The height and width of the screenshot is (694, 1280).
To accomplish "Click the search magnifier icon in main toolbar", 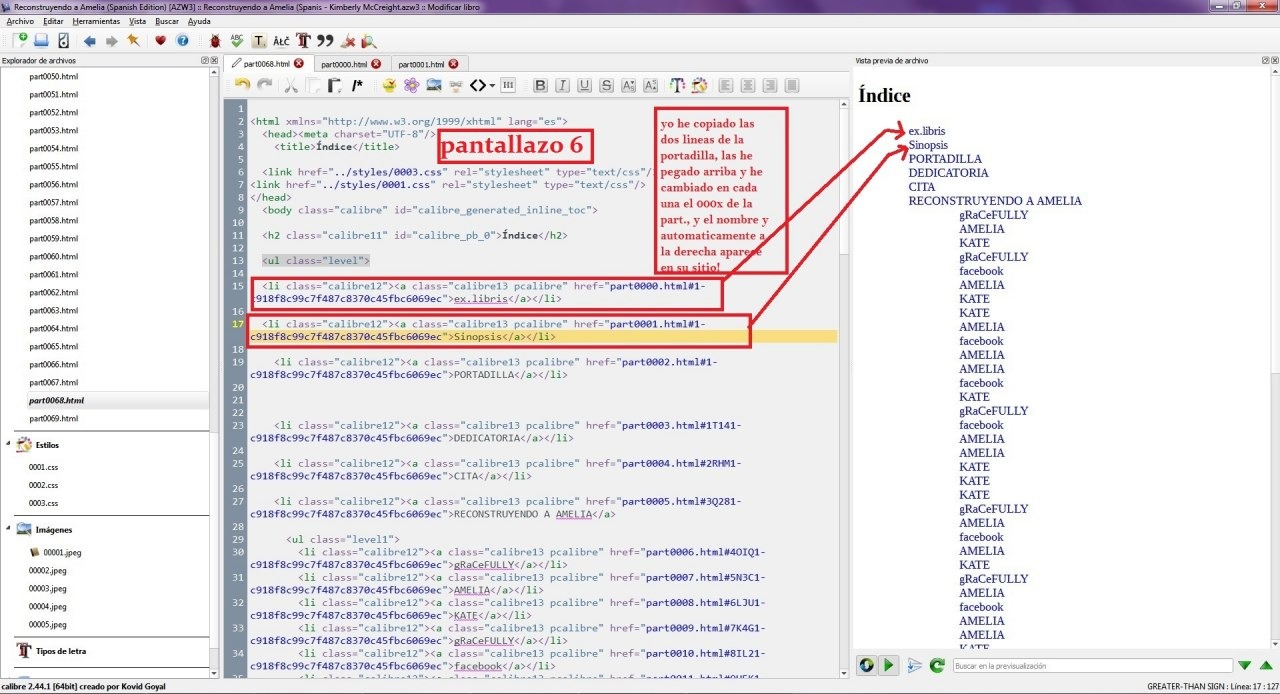I will tap(369, 41).
